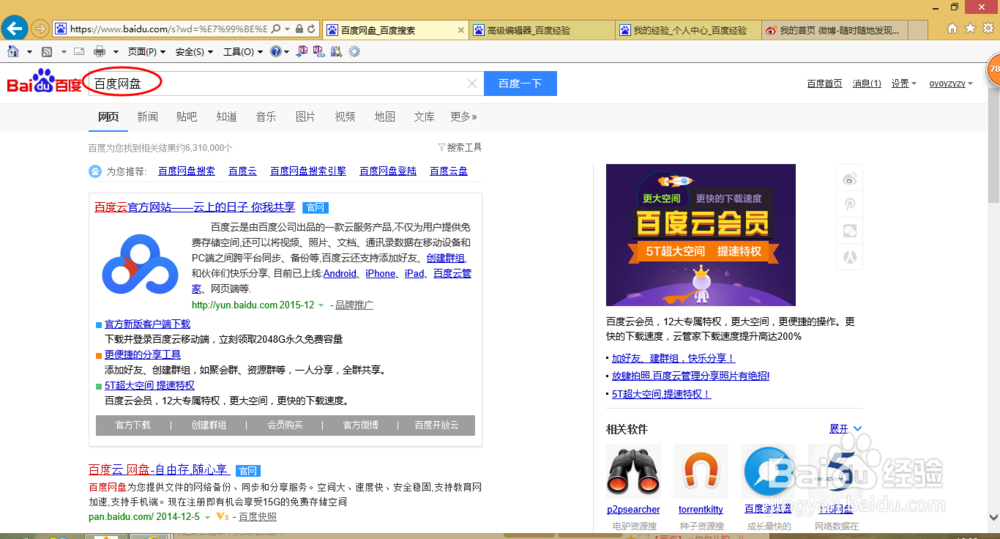Open the 页面(P) dropdown menu
Viewport: 1000px width, 539px height.
147,52
